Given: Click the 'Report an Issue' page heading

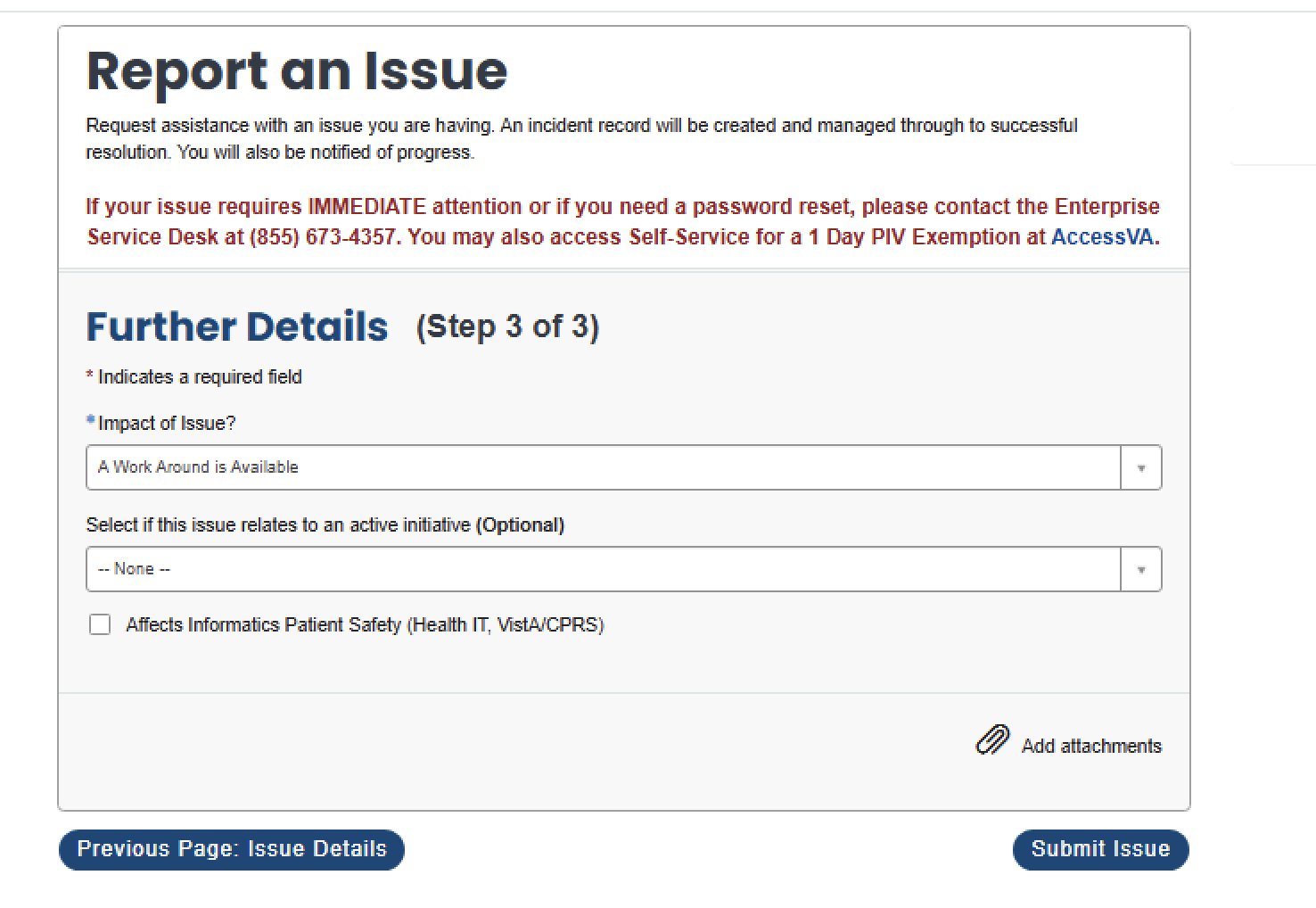Looking at the screenshot, I should 297,71.
